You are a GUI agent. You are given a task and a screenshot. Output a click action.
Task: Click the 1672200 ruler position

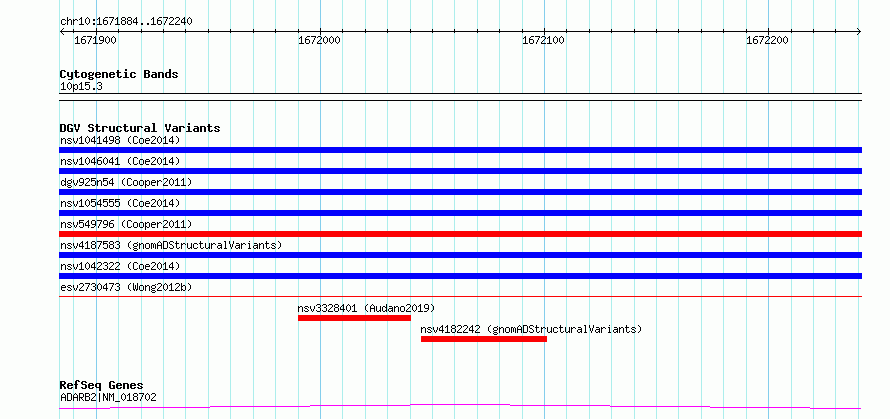[767, 40]
